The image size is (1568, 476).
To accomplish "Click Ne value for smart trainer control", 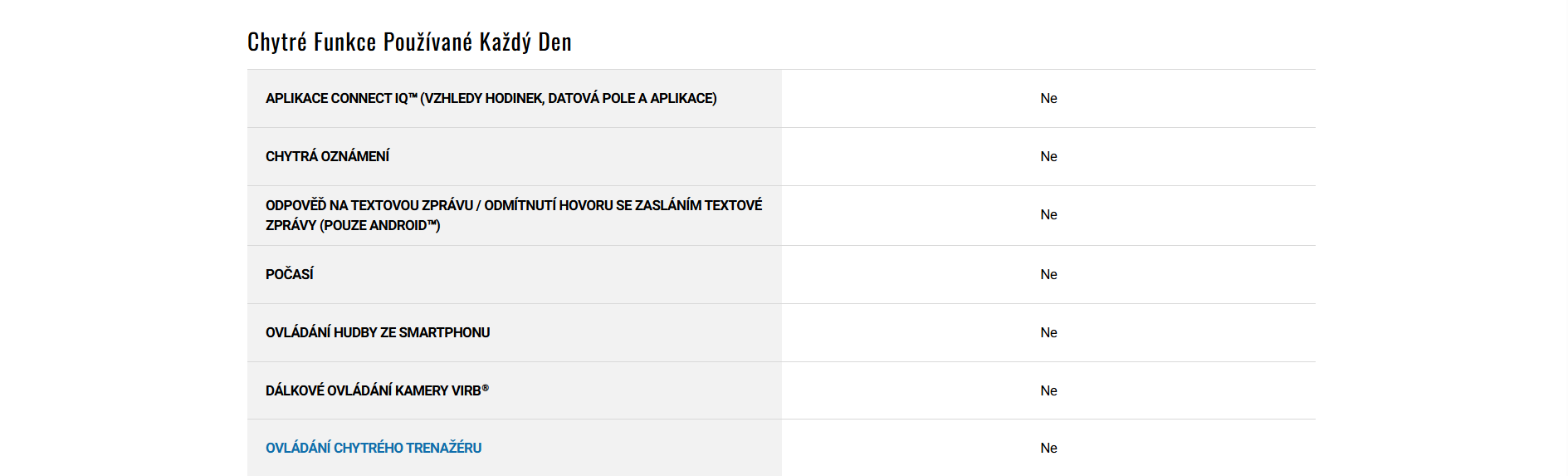I will (1048, 448).
